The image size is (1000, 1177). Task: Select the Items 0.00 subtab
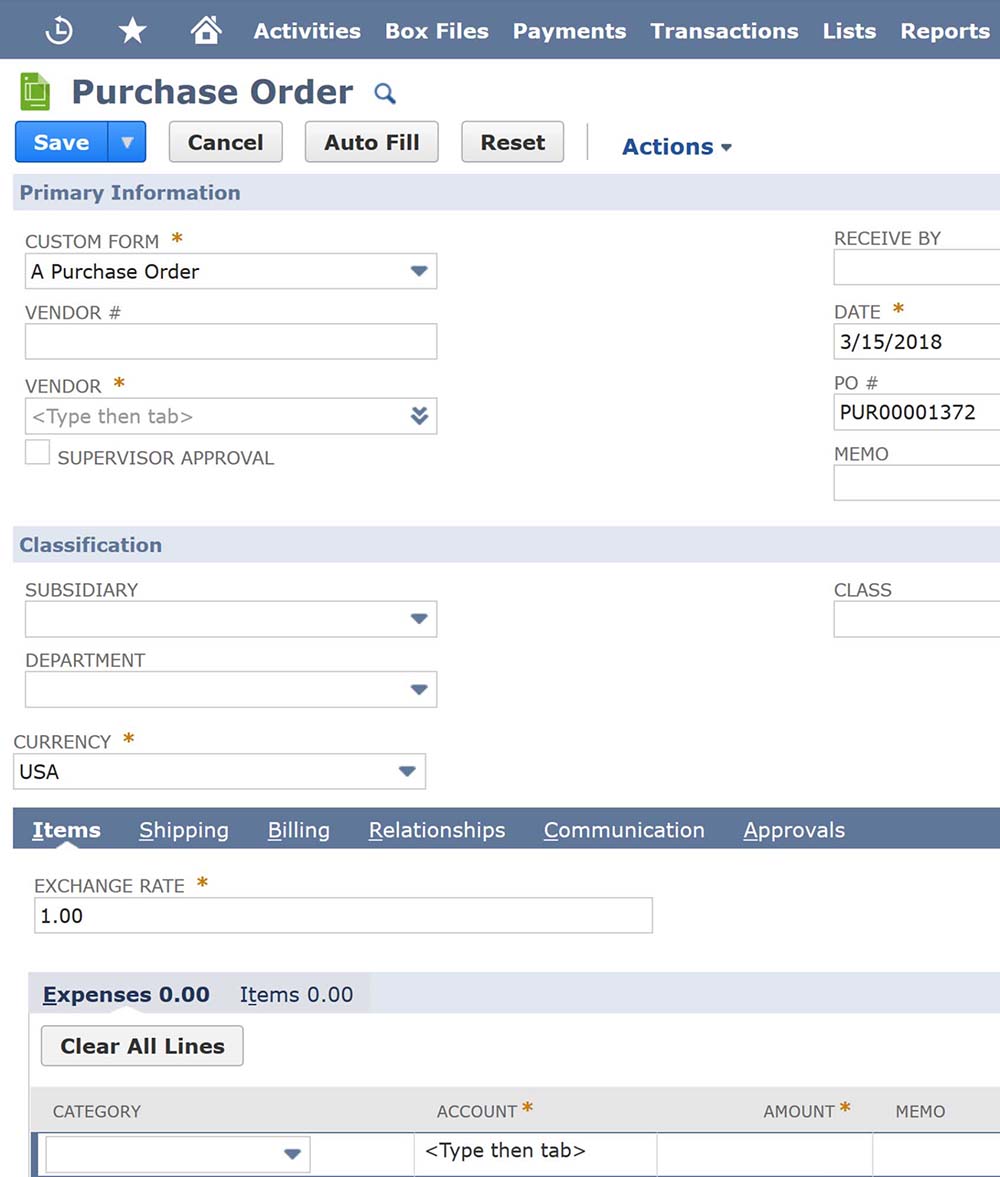pyautogui.click(x=296, y=994)
